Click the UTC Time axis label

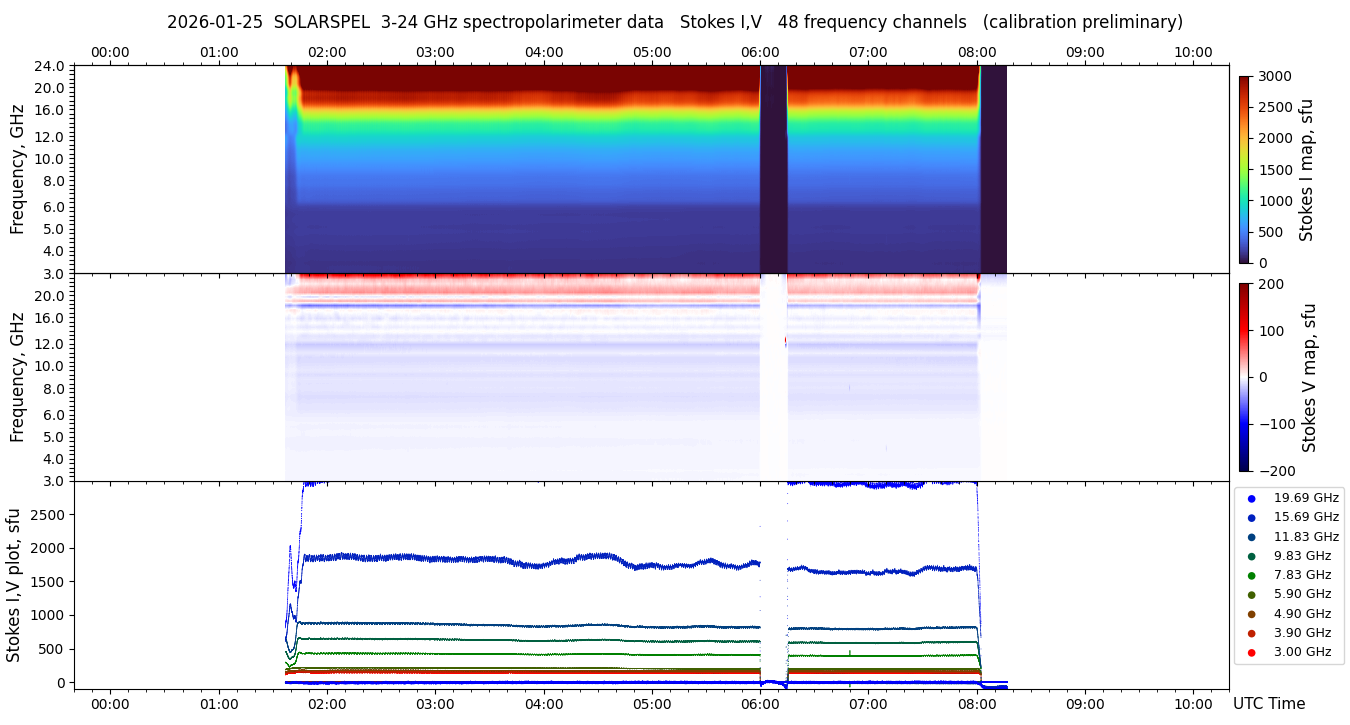tap(1268, 704)
